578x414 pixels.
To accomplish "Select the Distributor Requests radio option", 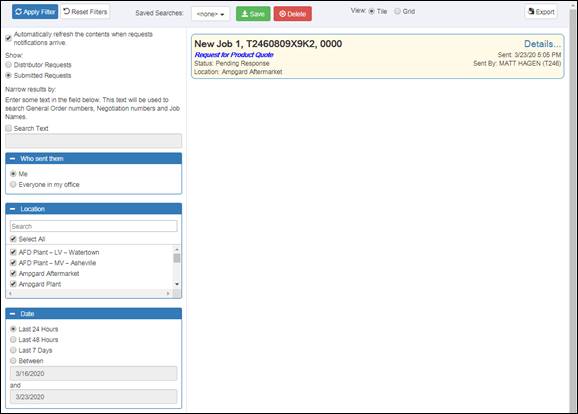I will point(8,65).
